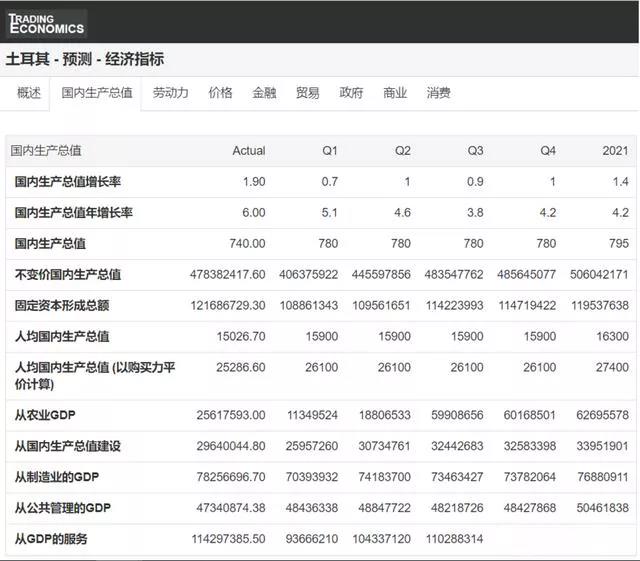
Task: Switch to the 政府 tab
Action: pyautogui.click(x=351, y=93)
